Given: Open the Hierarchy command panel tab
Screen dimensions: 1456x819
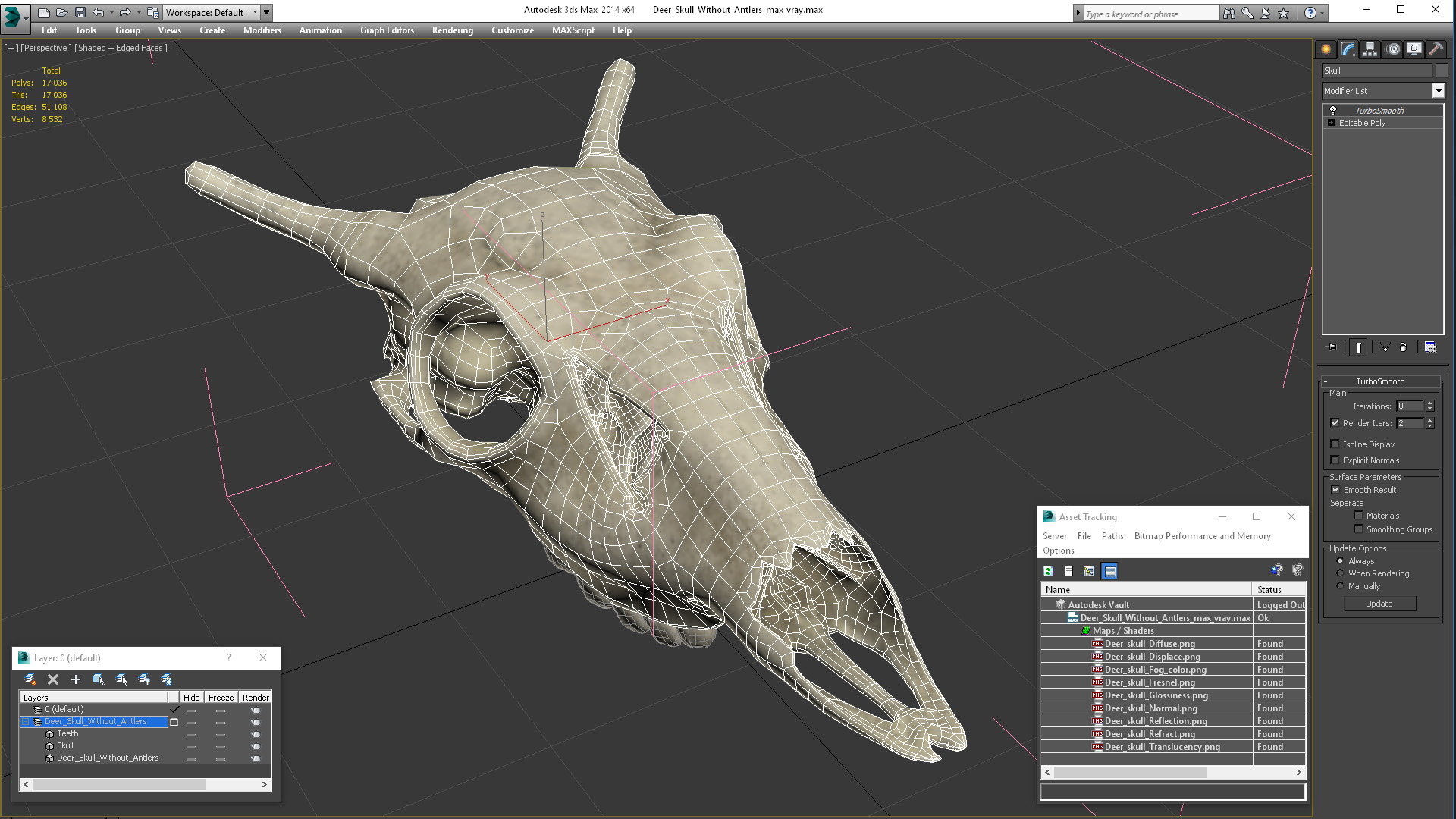Looking at the screenshot, I should pyautogui.click(x=1370, y=49).
